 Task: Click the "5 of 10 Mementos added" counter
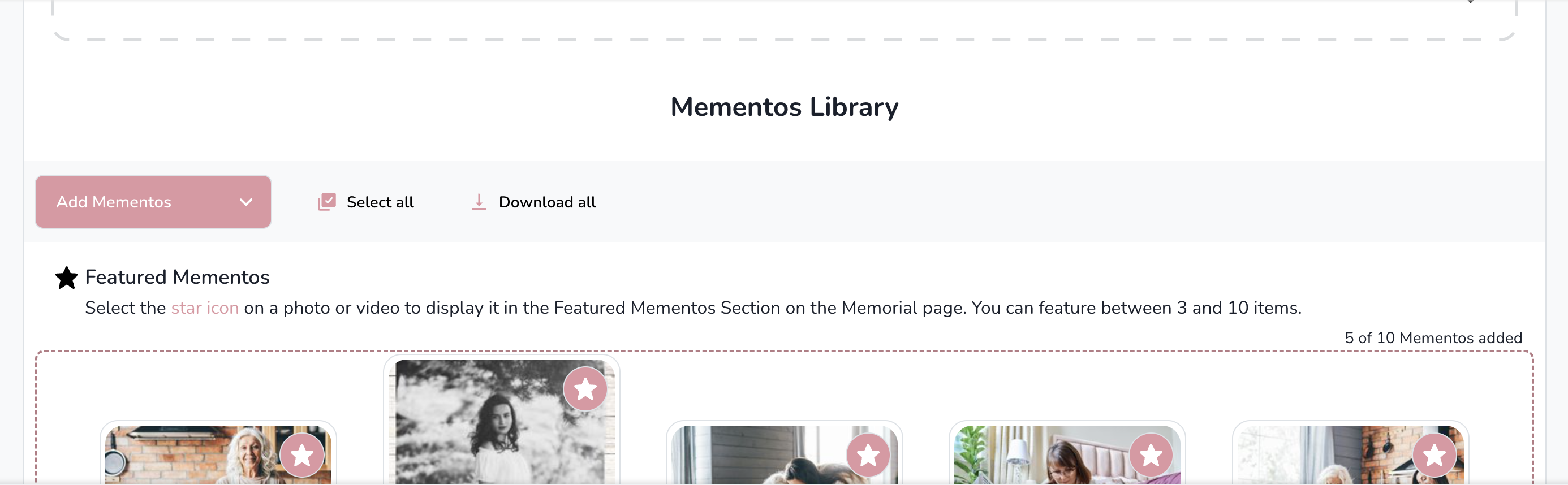pos(1433,337)
